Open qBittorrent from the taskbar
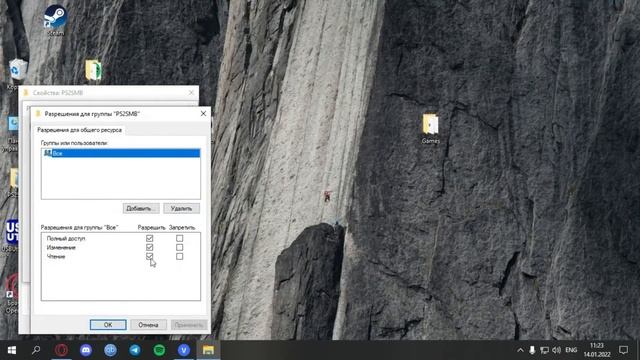Image resolution: width=640 pixels, height=360 pixels. coord(110,350)
